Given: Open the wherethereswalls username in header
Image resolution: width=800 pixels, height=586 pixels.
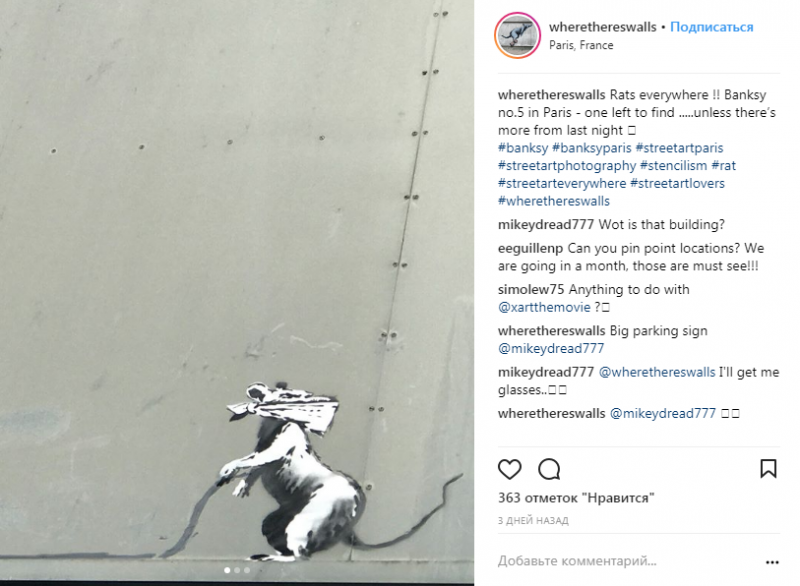Looking at the screenshot, I should [x=603, y=27].
